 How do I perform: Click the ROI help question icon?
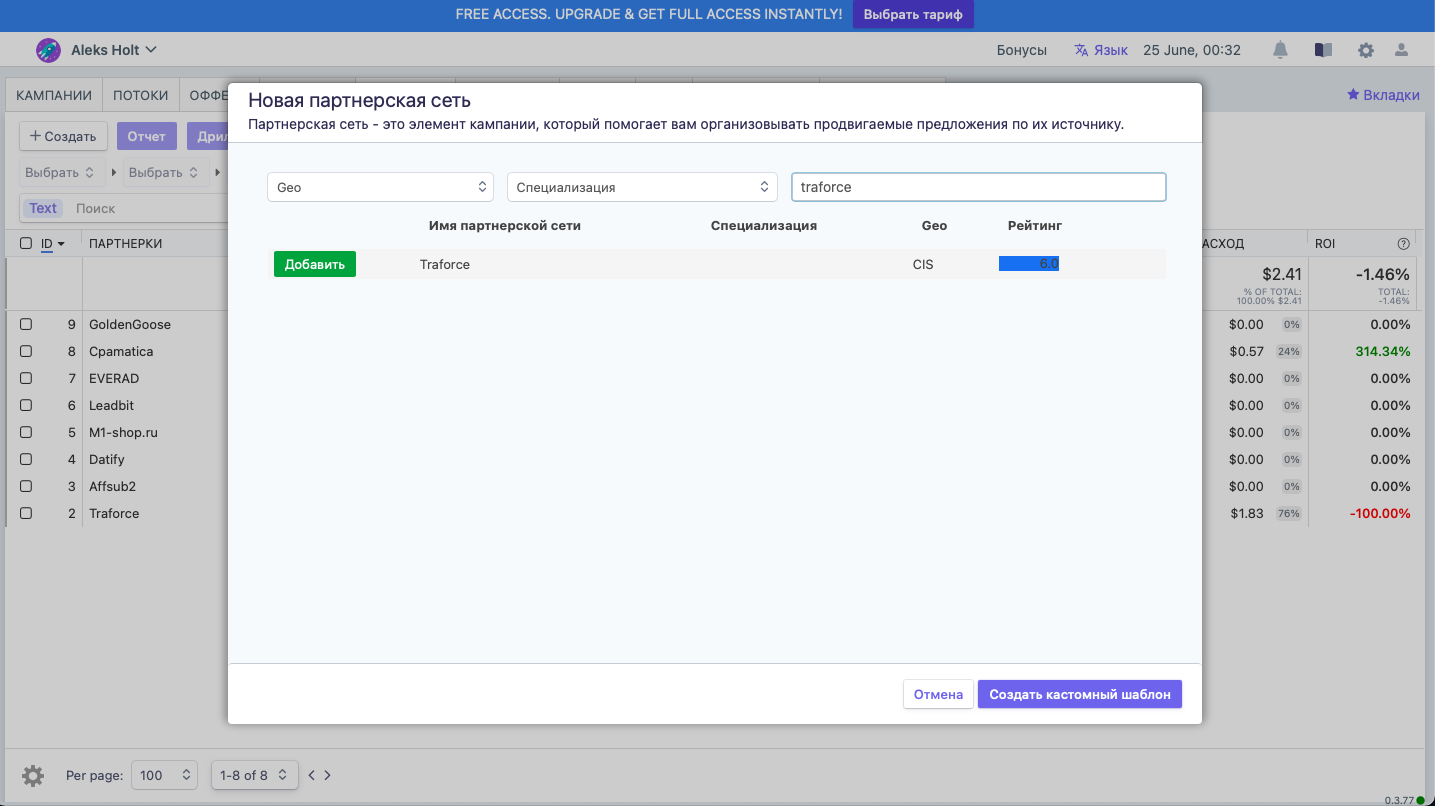1403,243
